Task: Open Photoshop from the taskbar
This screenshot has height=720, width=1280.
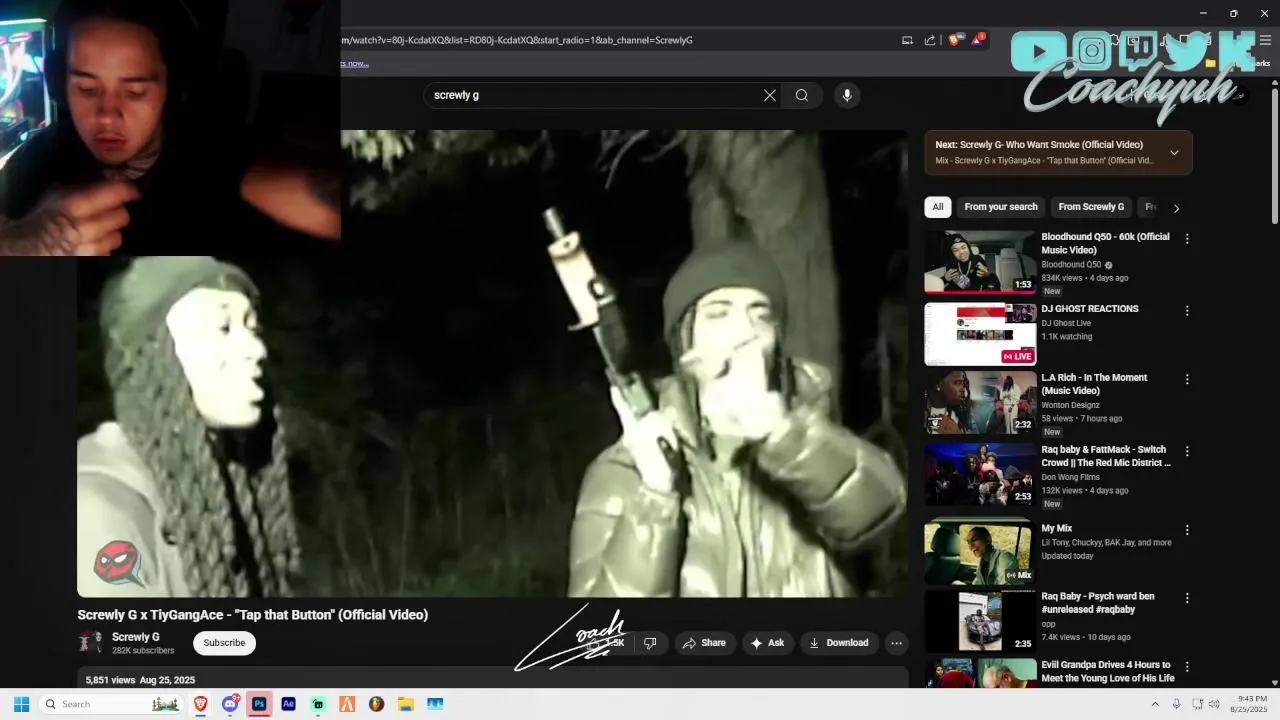Action: point(259,704)
